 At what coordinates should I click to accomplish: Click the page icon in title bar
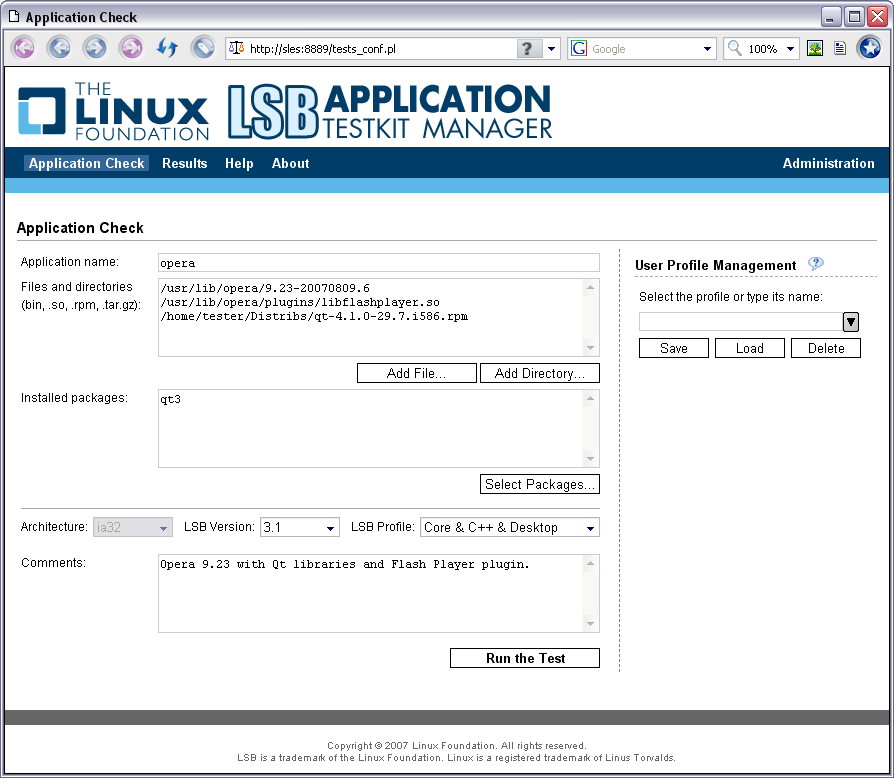point(14,17)
